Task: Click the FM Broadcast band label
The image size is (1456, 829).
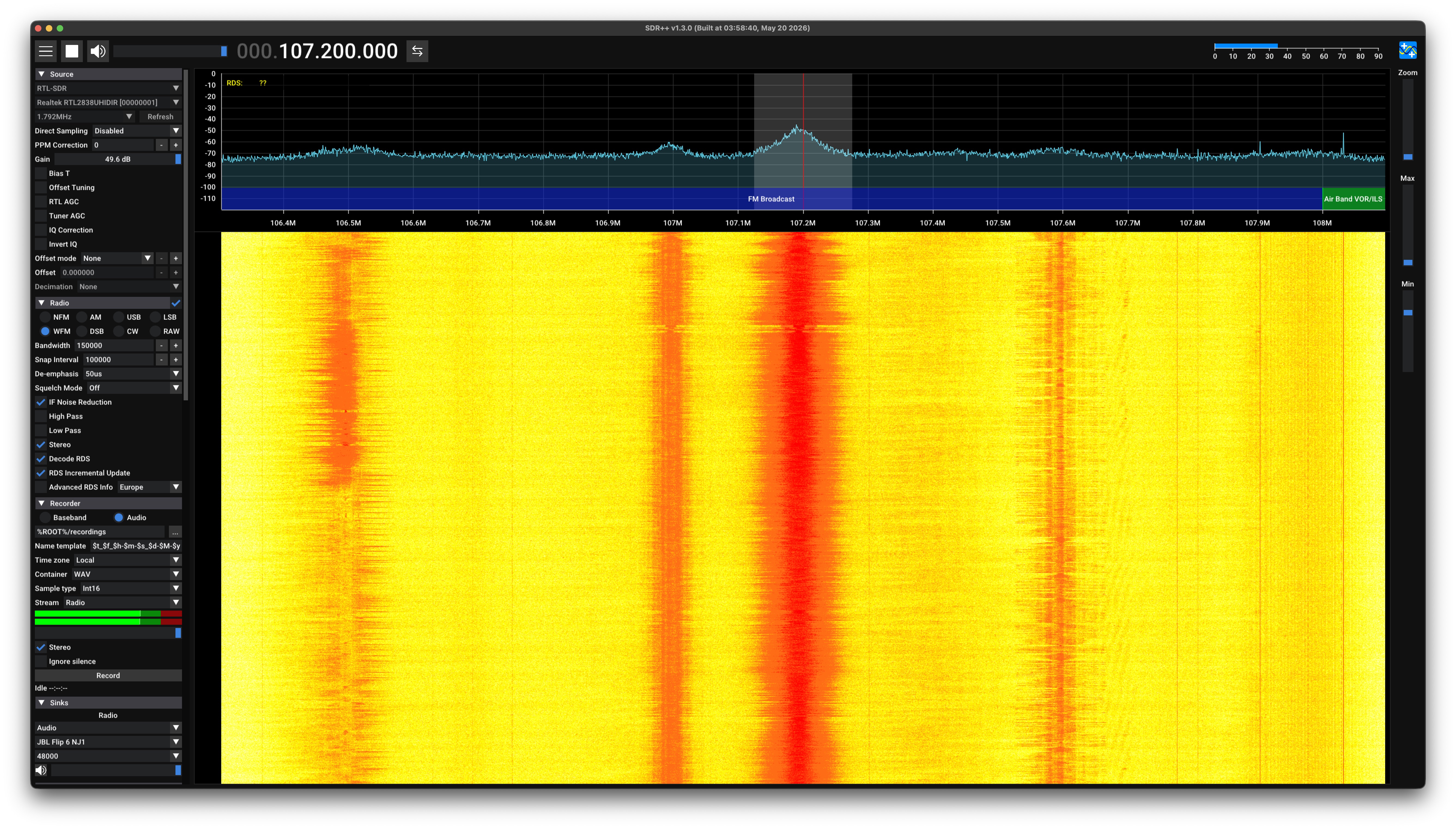Action: [x=771, y=199]
